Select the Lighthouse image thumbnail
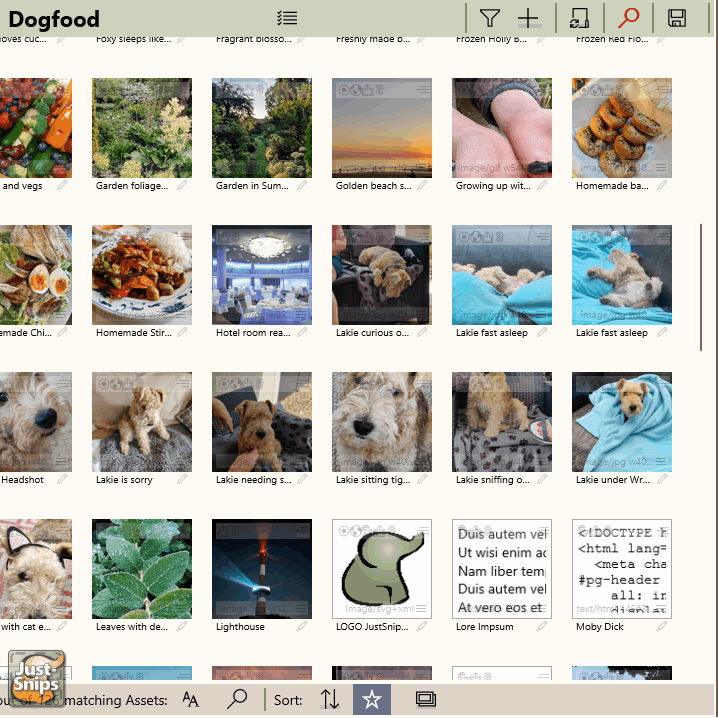718x718 pixels. (x=262, y=575)
